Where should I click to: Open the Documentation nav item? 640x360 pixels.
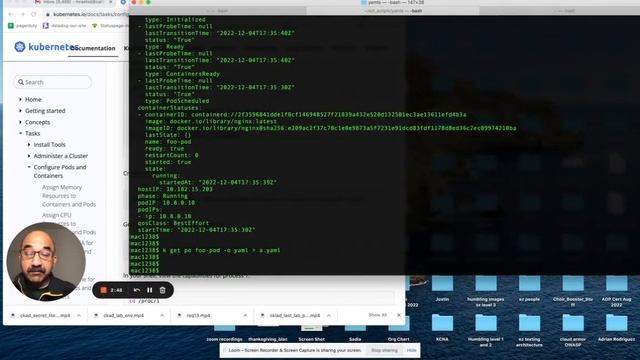pos(93,48)
